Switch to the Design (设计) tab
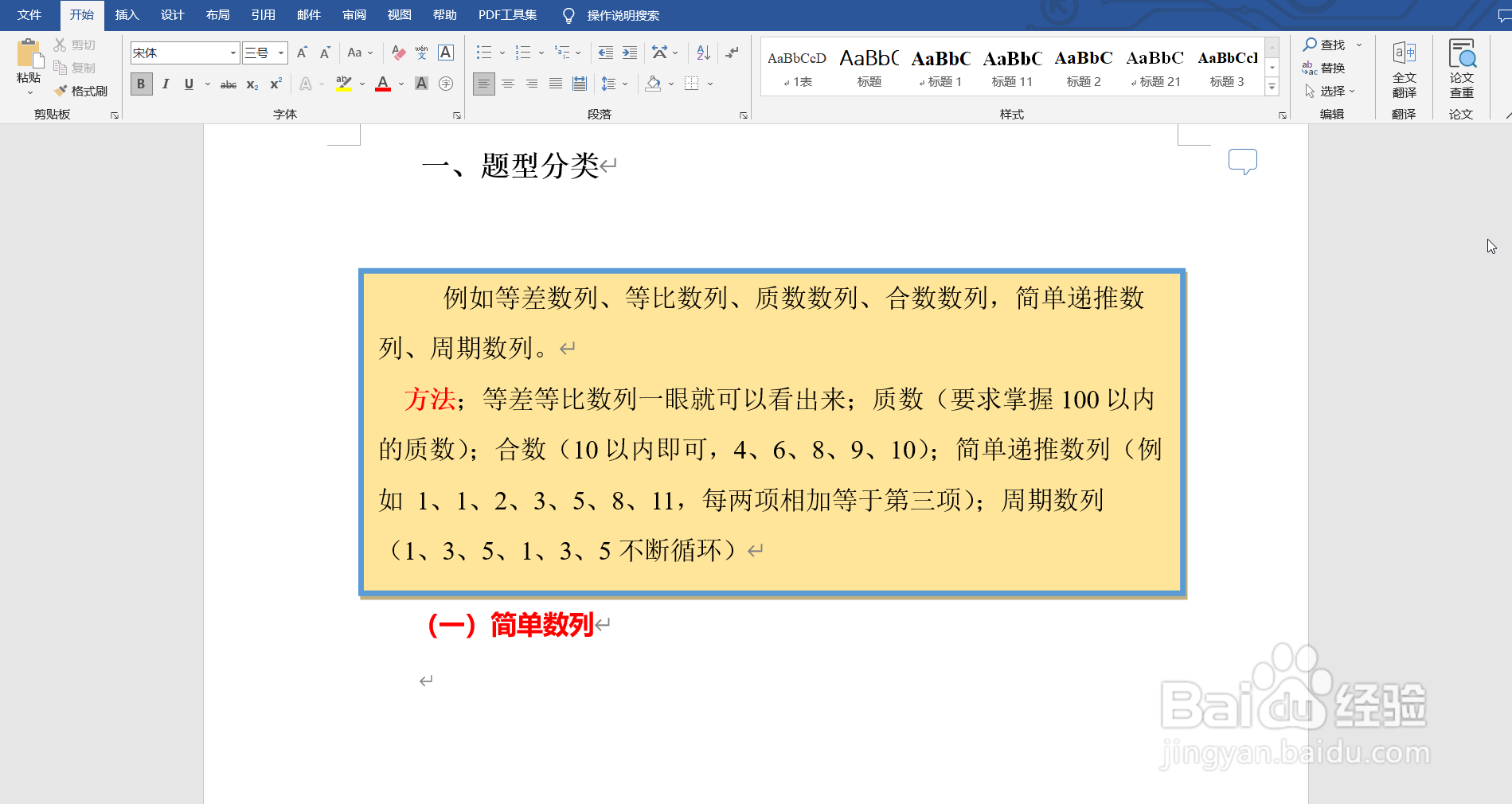 point(172,15)
